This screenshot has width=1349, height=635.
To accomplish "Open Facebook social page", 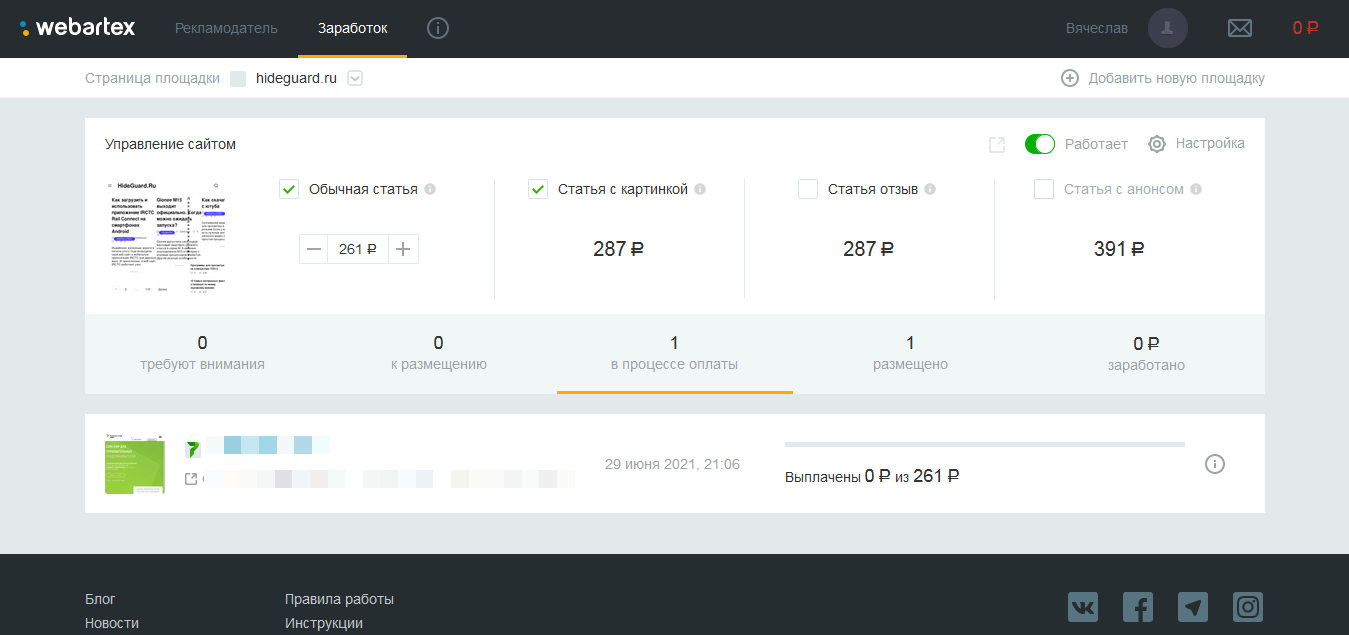I will pyautogui.click(x=1138, y=607).
